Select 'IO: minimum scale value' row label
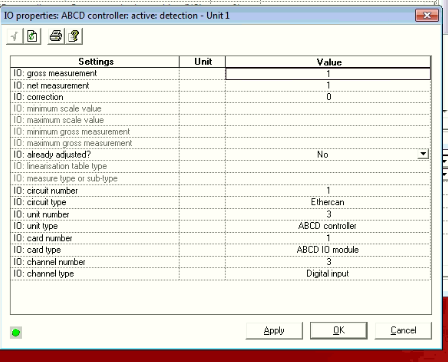Viewport: 448px width, 362px height. pos(57,109)
